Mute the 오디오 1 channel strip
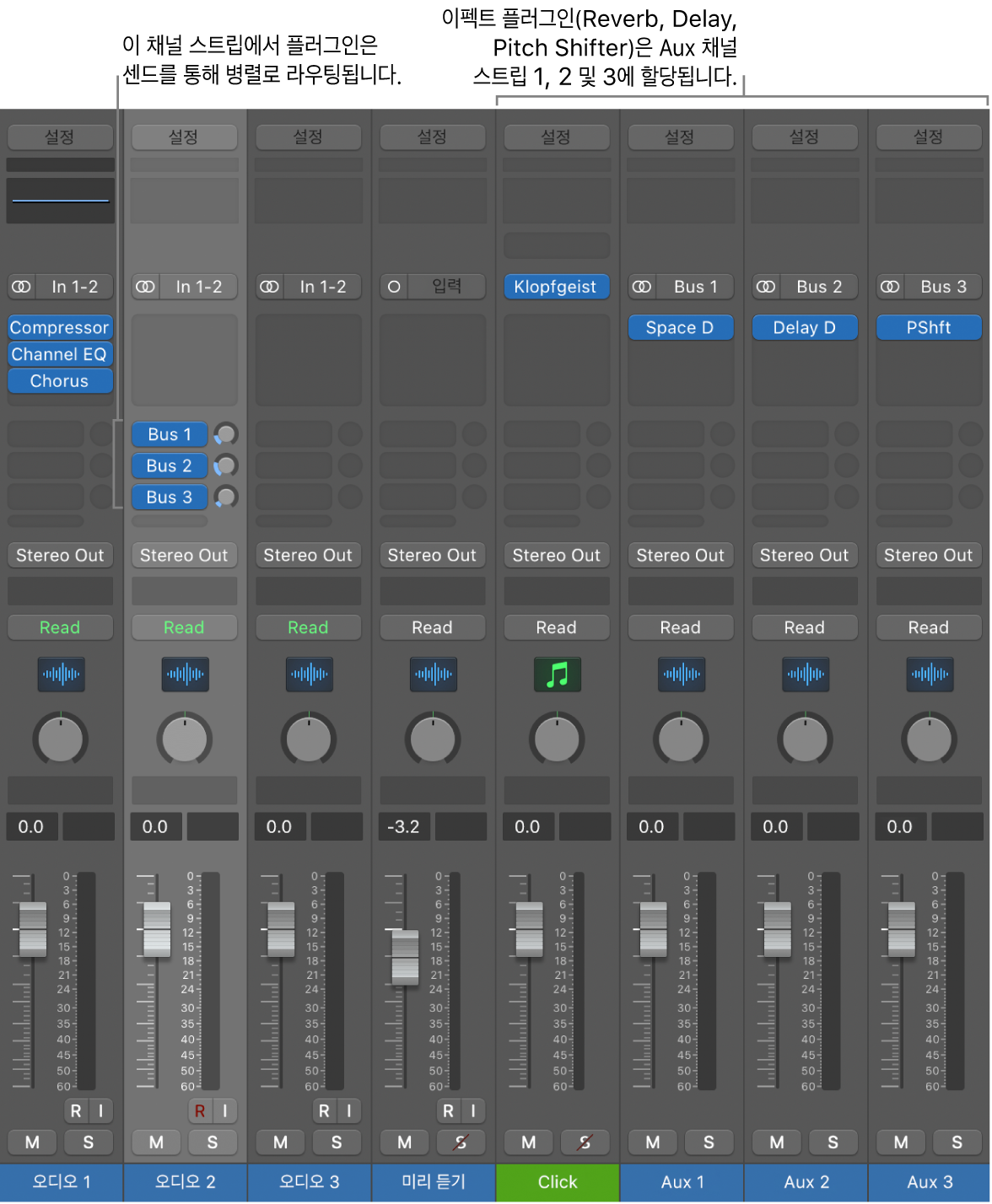 click(32, 1142)
